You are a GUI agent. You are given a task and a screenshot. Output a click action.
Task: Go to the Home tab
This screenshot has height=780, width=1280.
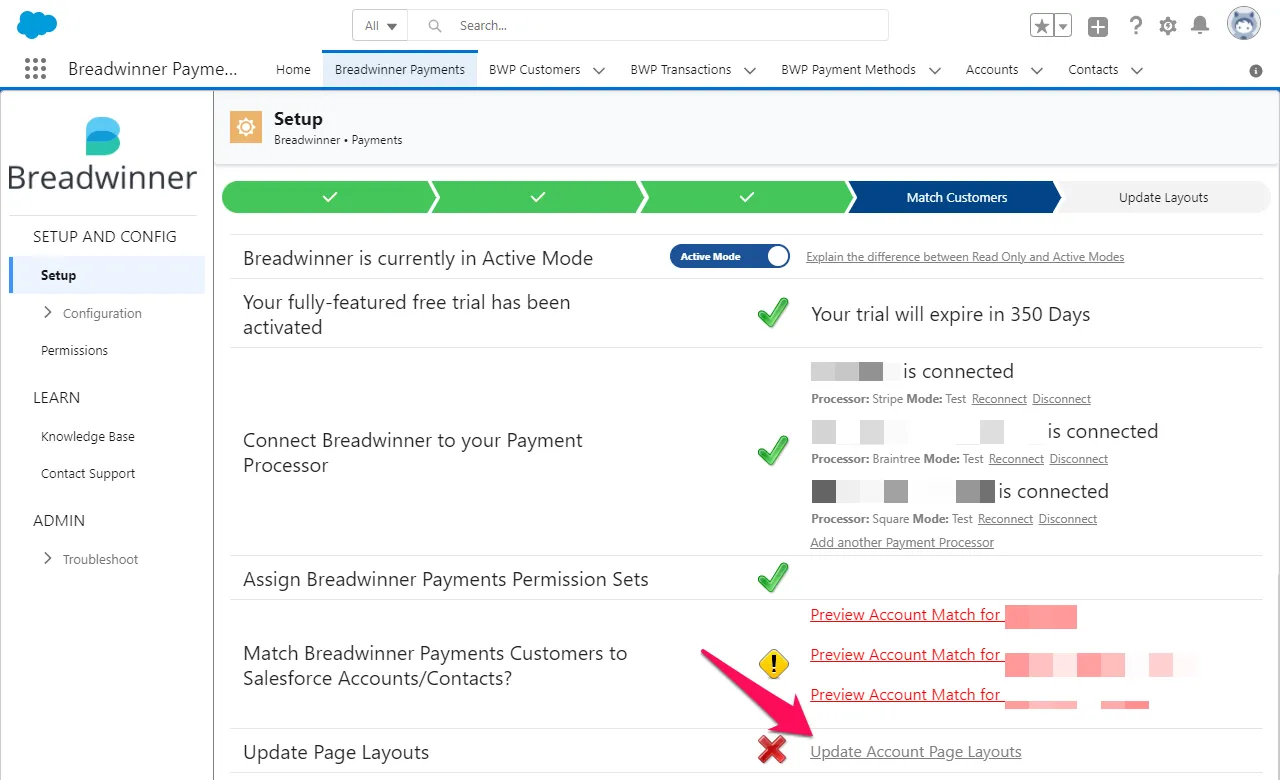[x=293, y=70]
